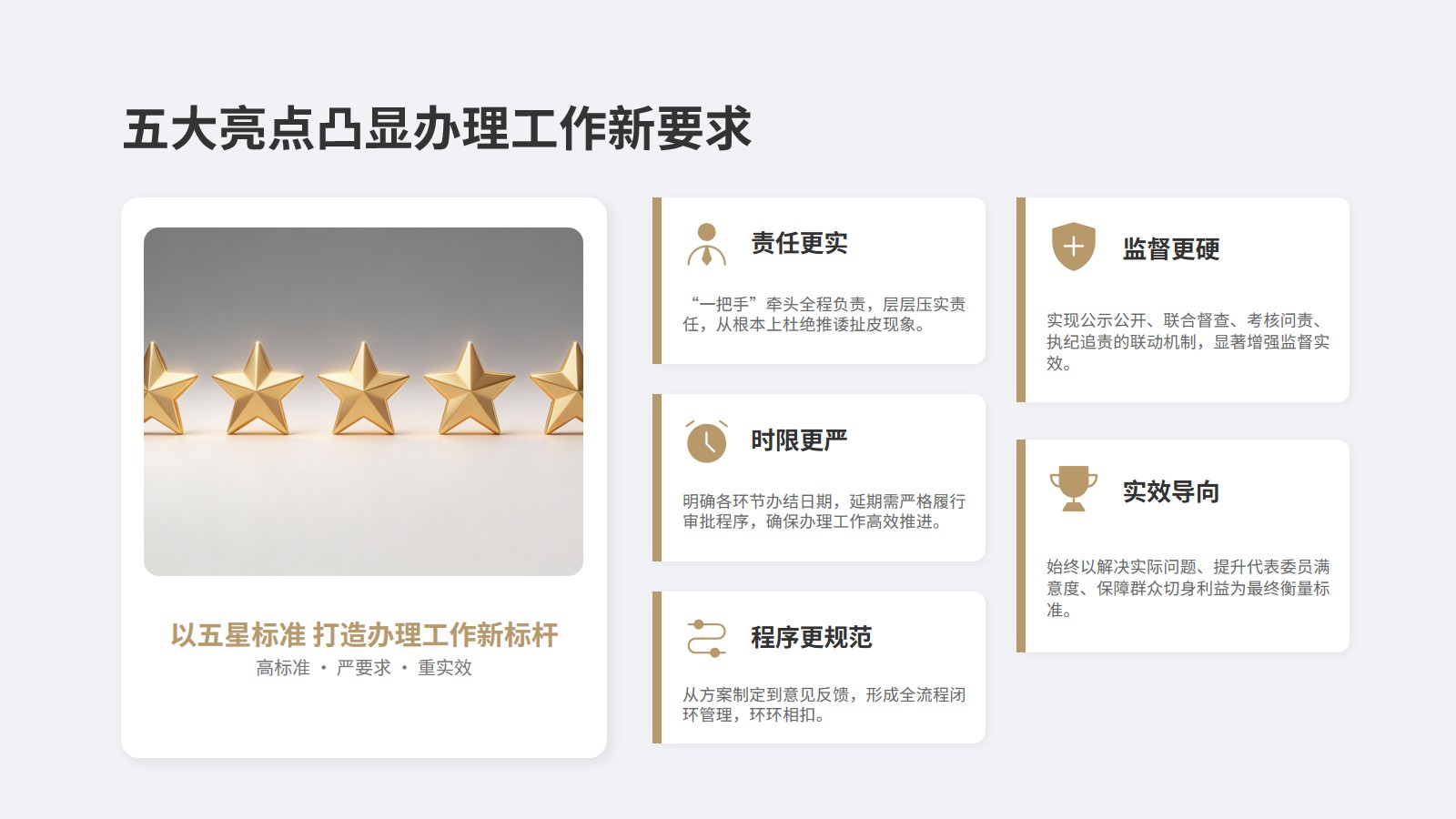Click the gold accent bar of 监督更硬 card

pos(1021,299)
